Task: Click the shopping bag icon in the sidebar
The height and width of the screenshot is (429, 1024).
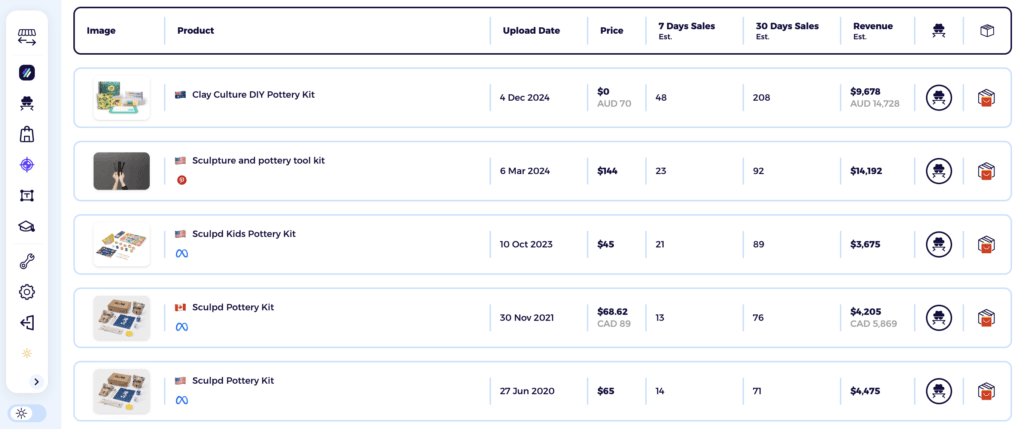Action: click(27, 134)
